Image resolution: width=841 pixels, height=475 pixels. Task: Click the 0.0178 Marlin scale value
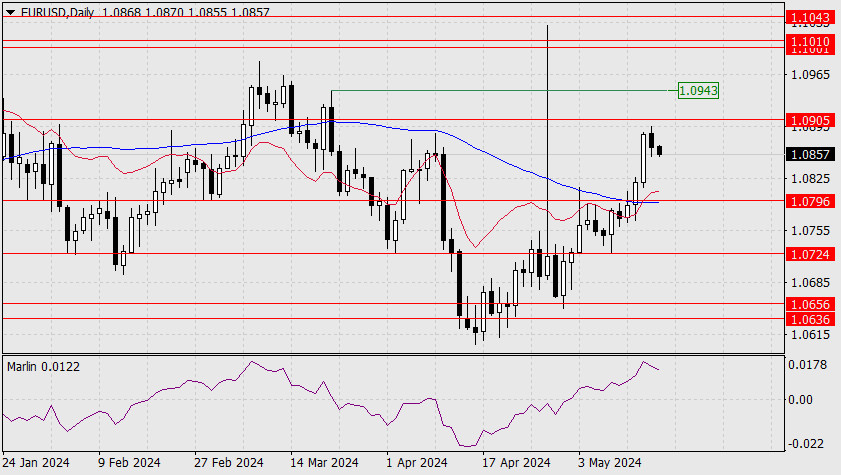click(x=807, y=365)
